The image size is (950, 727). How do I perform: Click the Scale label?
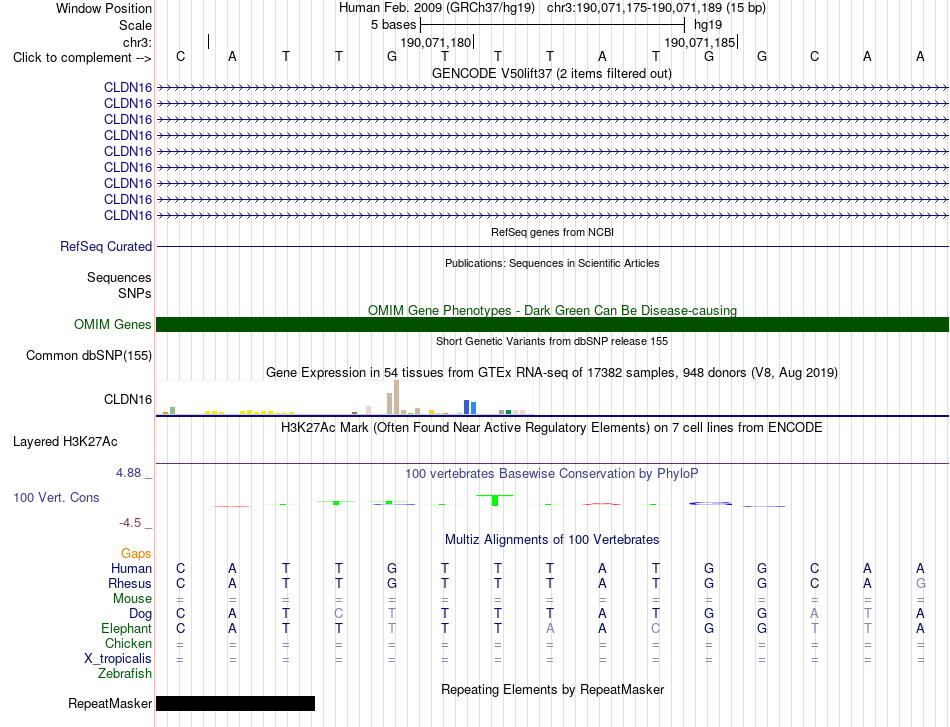click(135, 25)
